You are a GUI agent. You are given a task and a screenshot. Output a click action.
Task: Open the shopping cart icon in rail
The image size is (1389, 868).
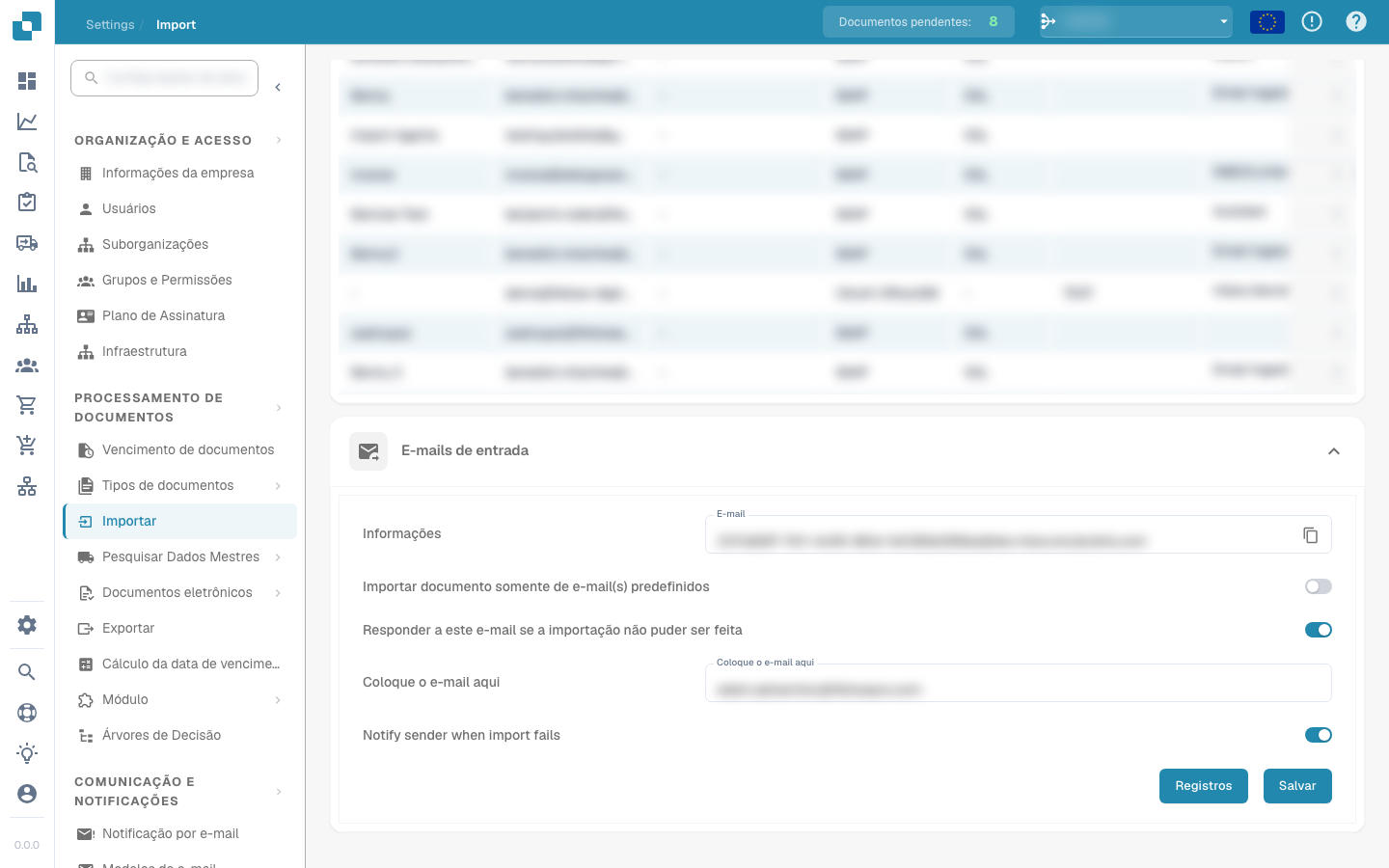(27, 405)
